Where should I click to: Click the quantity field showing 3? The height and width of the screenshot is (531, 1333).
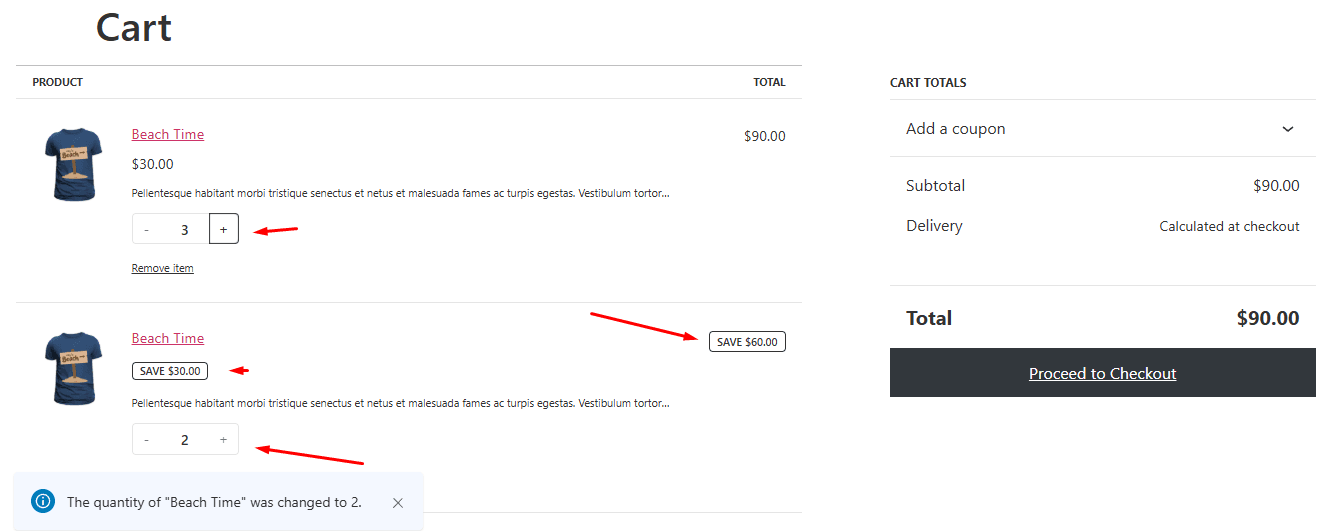coord(185,229)
